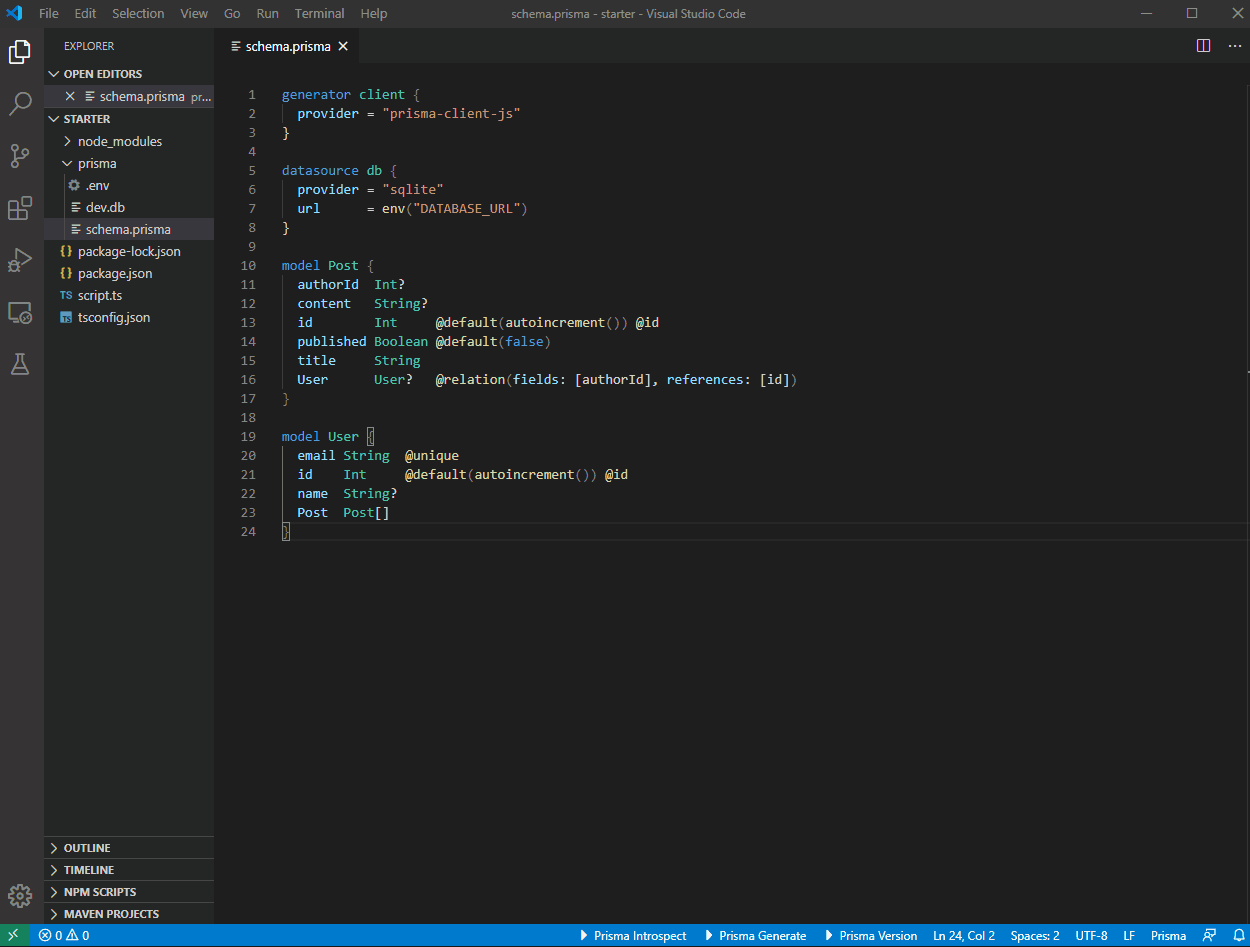Open tsconfig.json in explorer
This screenshot has width=1250, height=947.
tap(129, 317)
